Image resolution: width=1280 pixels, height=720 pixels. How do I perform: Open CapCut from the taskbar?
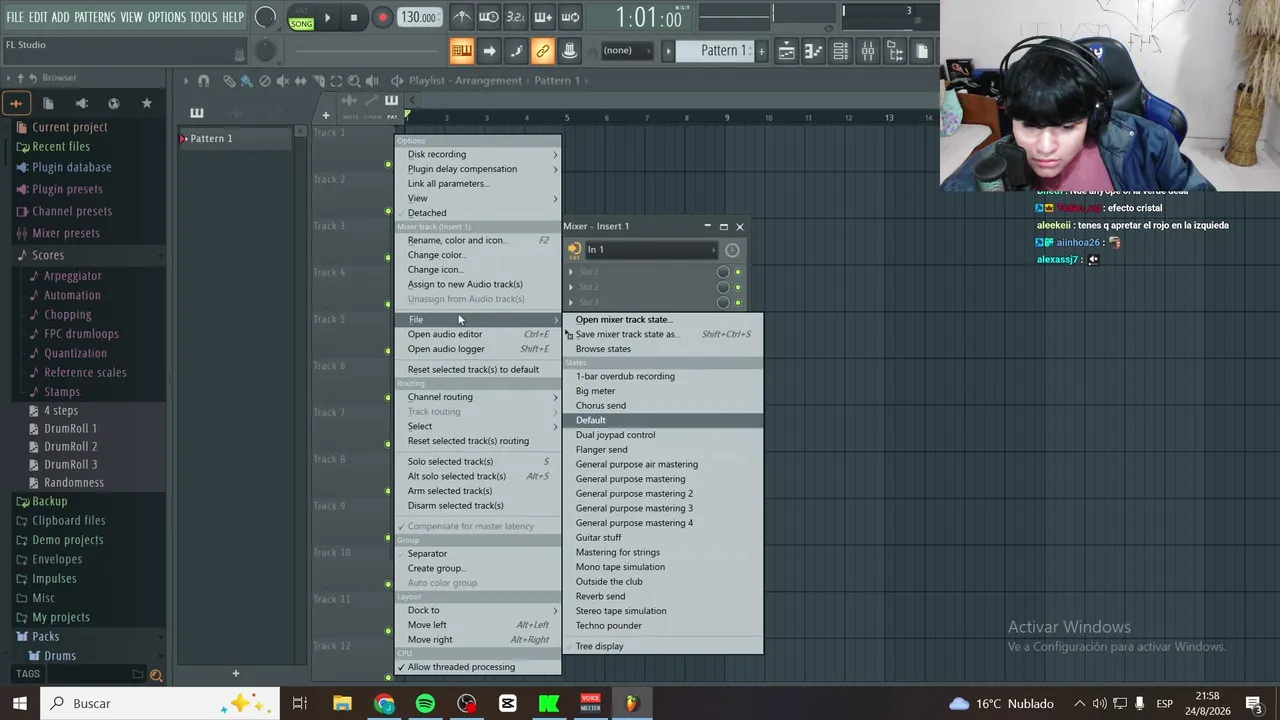507,703
